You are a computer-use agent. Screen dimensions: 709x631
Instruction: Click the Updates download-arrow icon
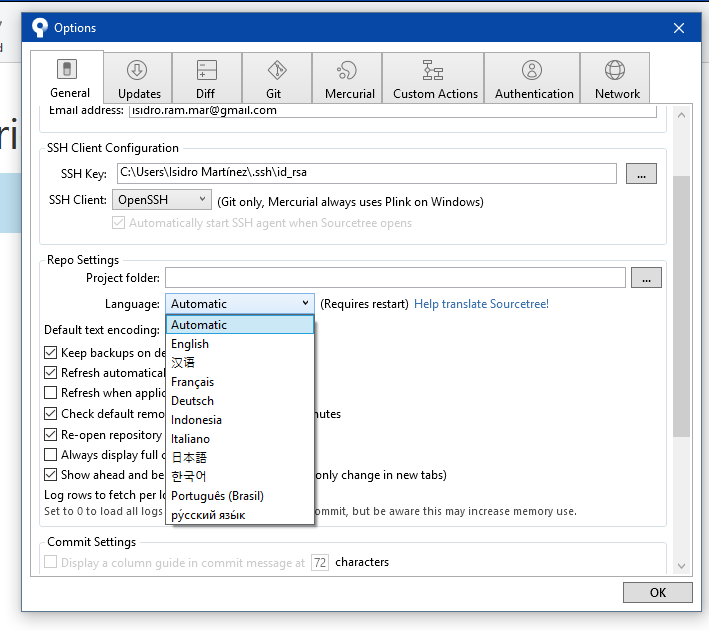click(137, 70)
